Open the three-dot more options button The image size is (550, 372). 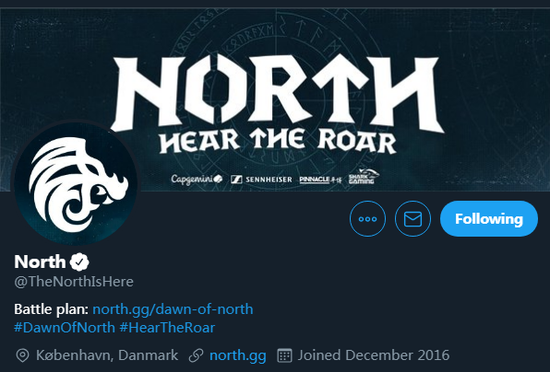pyautogui.click(x=368, y=219)
